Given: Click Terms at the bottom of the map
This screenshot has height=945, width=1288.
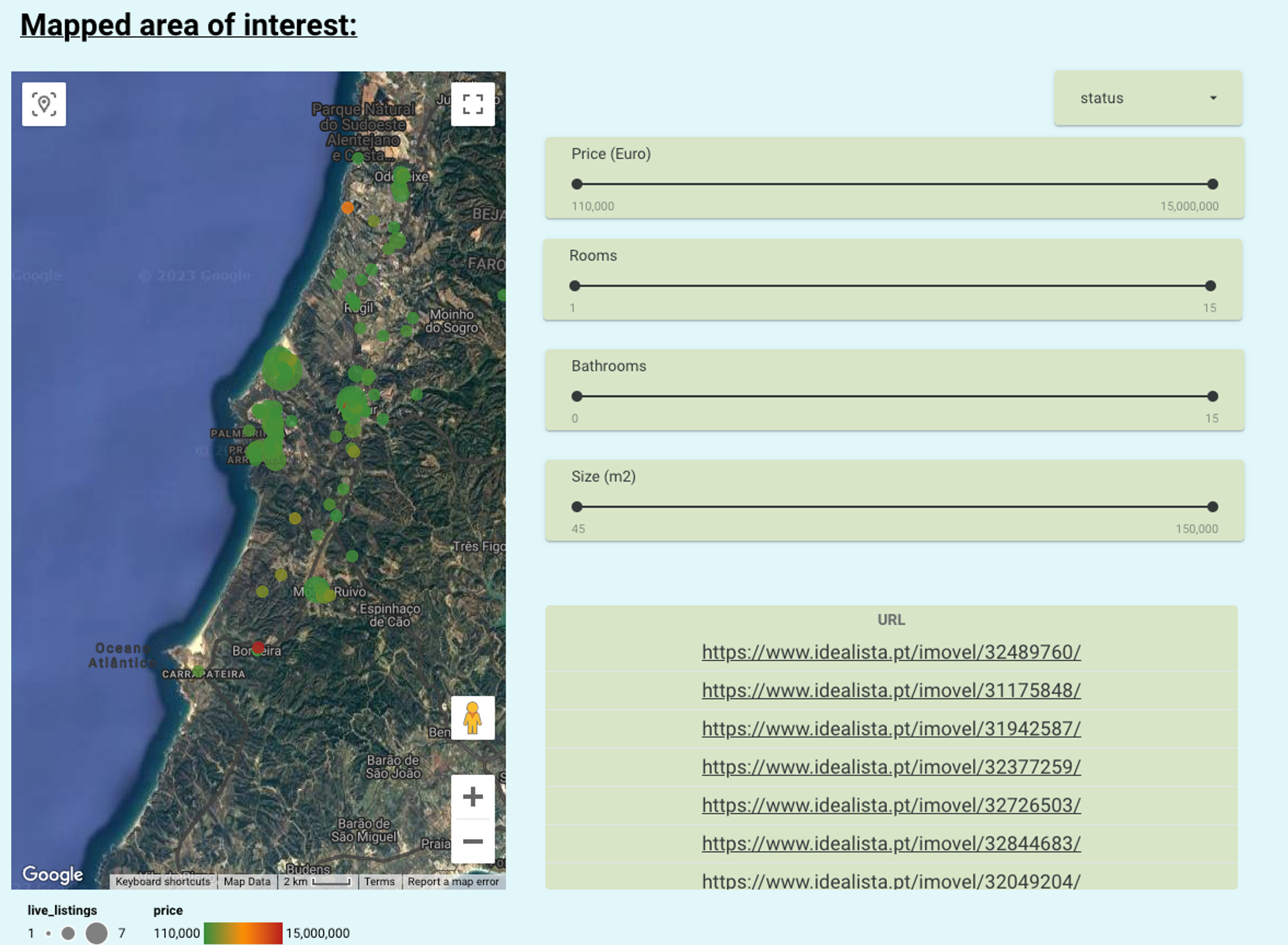Looking at the screenshot, I should (379, 881).
